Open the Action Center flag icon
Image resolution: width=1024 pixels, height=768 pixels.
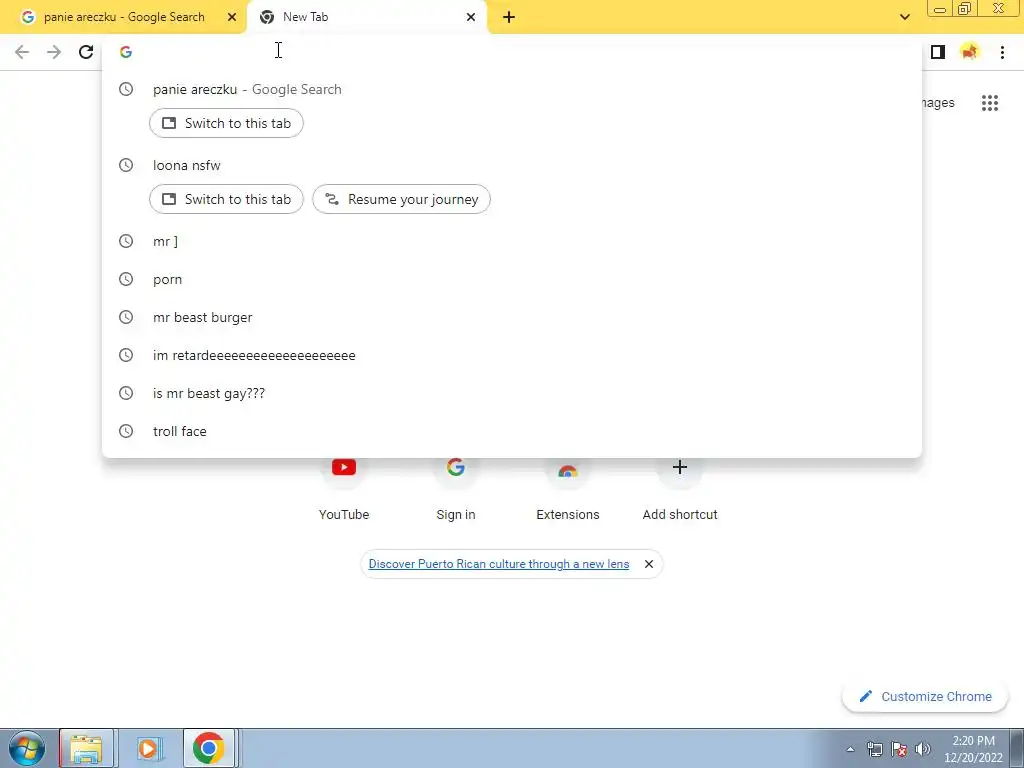tap(899, 749)
